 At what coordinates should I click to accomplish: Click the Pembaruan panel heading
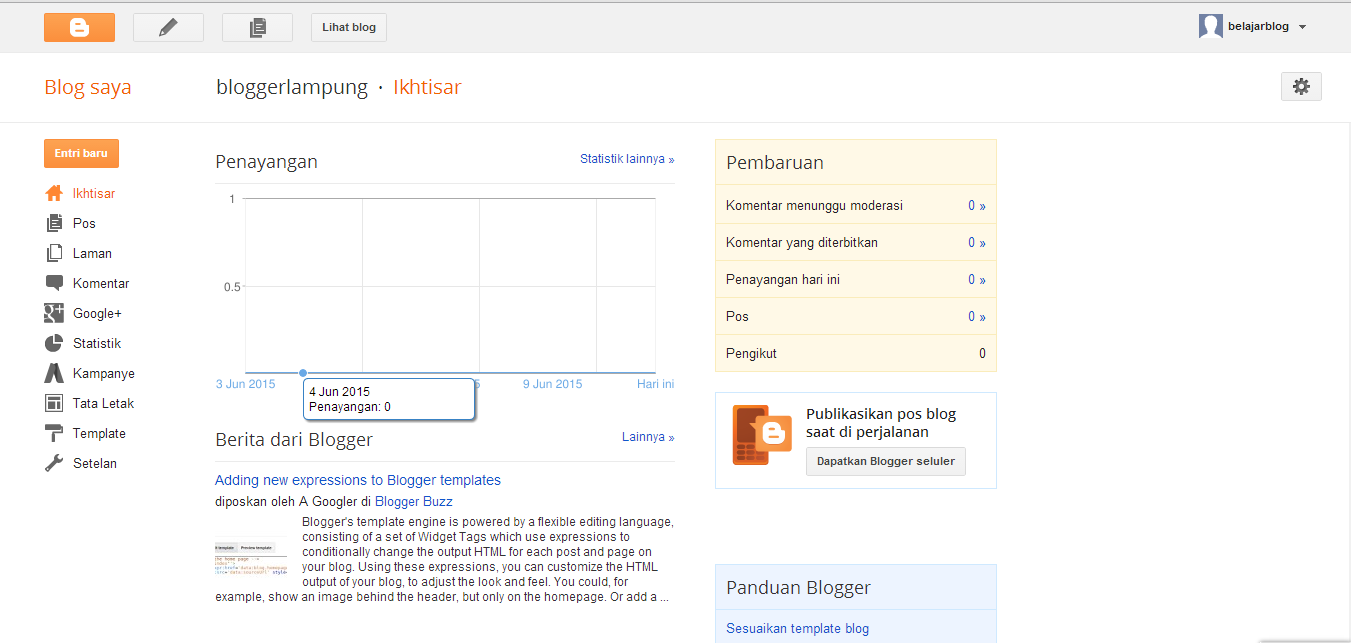775,163
